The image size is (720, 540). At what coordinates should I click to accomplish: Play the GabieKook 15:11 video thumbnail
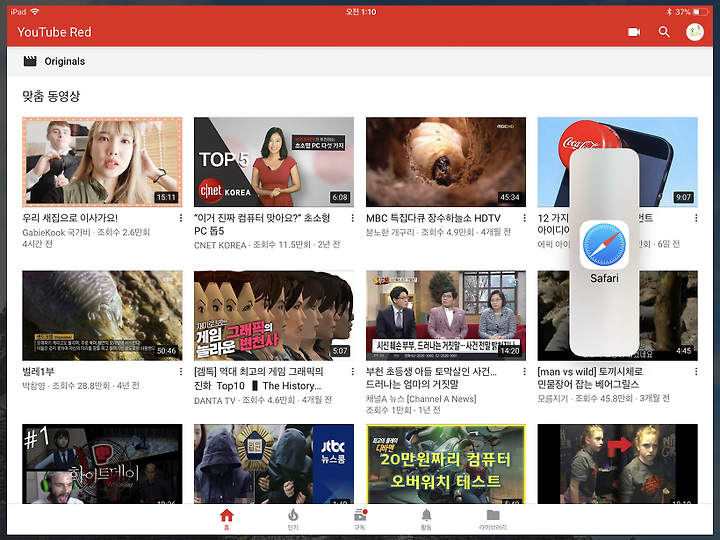(x=102, y=162)
